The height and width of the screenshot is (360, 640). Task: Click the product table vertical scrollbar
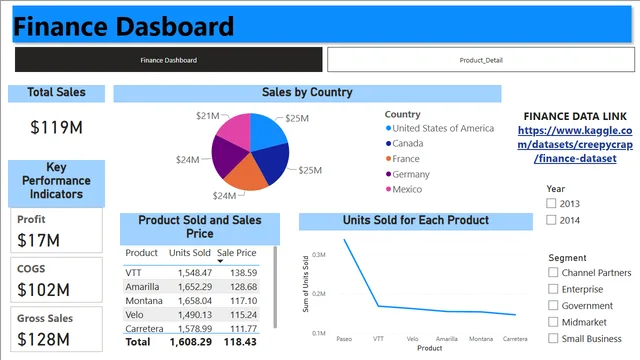coord(275,287)
